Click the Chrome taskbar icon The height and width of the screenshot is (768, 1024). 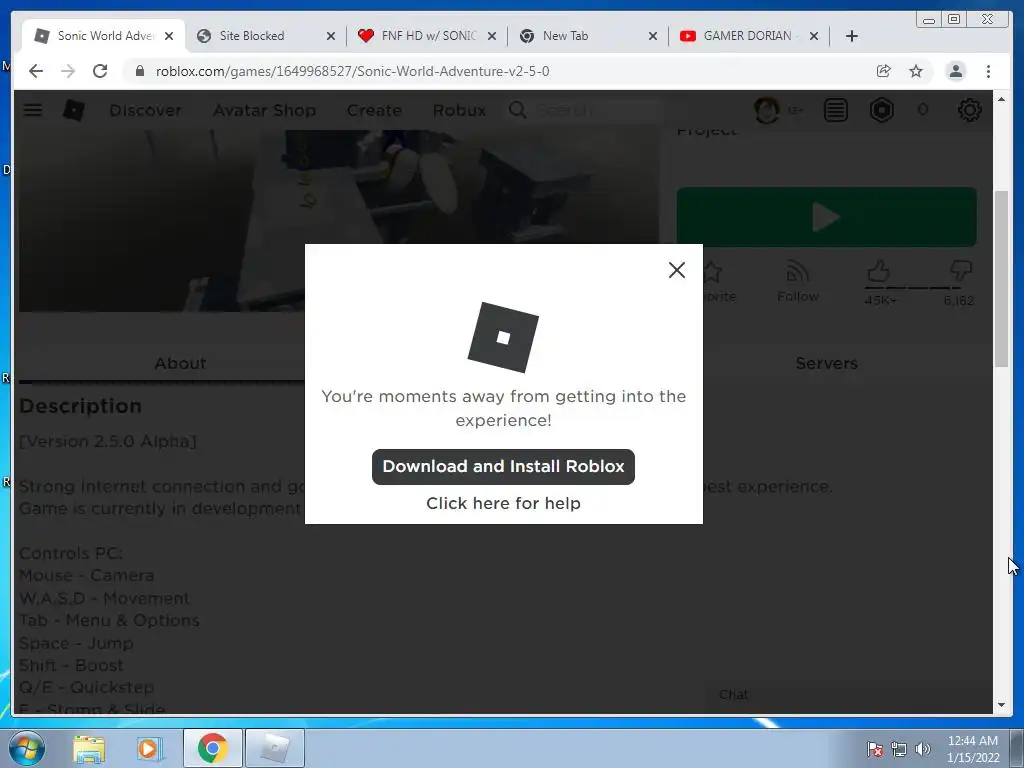coord(212,748)
